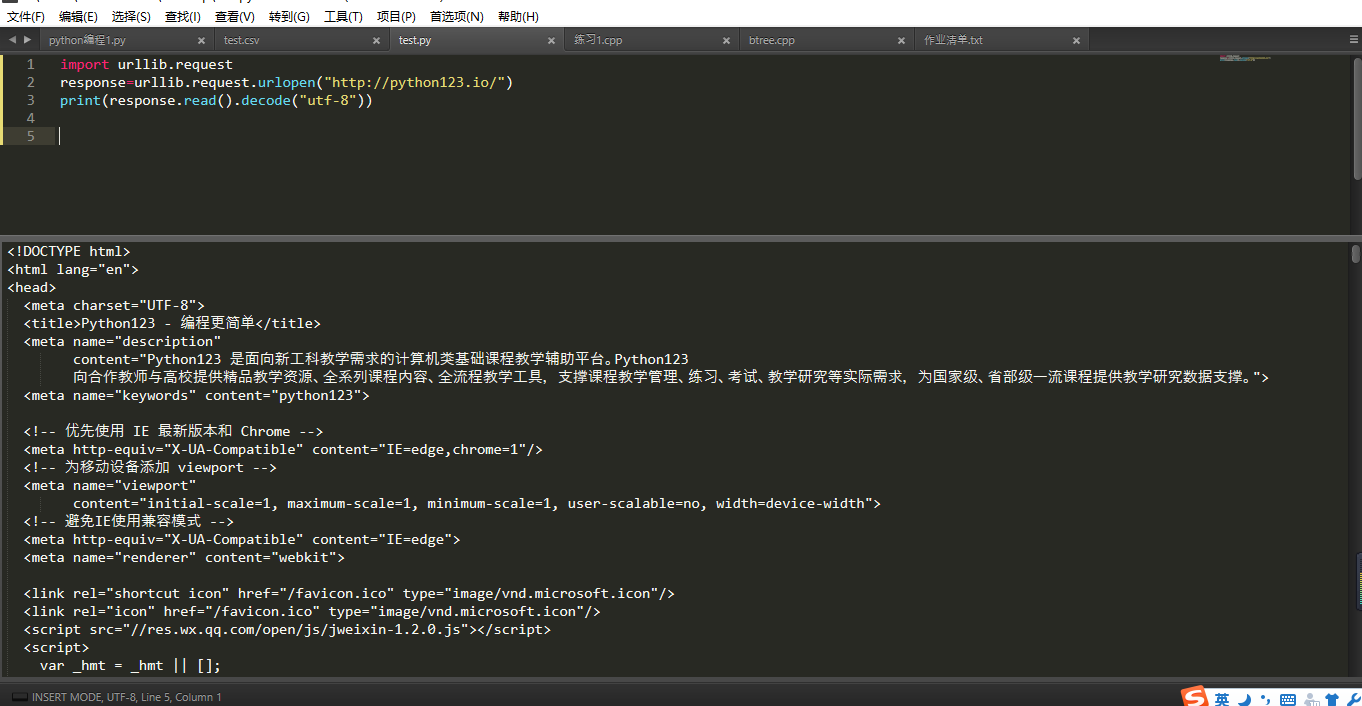The width and height of the screenshot is (1362, 706).
Task: Close the test.py tab
Action: 551,41
